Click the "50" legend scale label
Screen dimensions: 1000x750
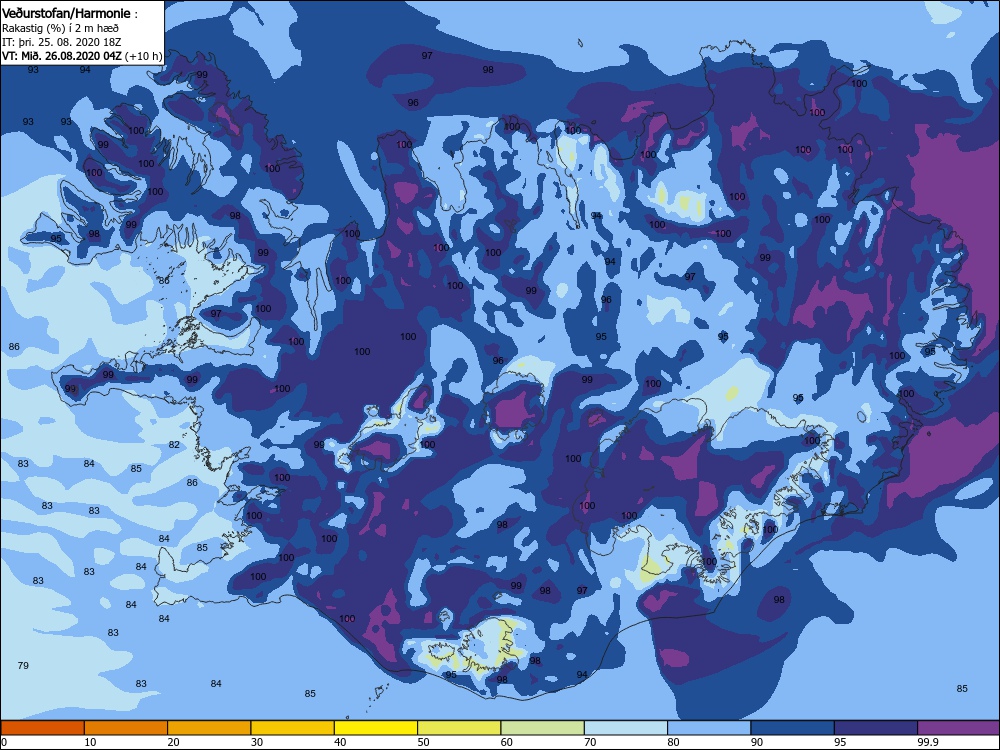point(423,742)
